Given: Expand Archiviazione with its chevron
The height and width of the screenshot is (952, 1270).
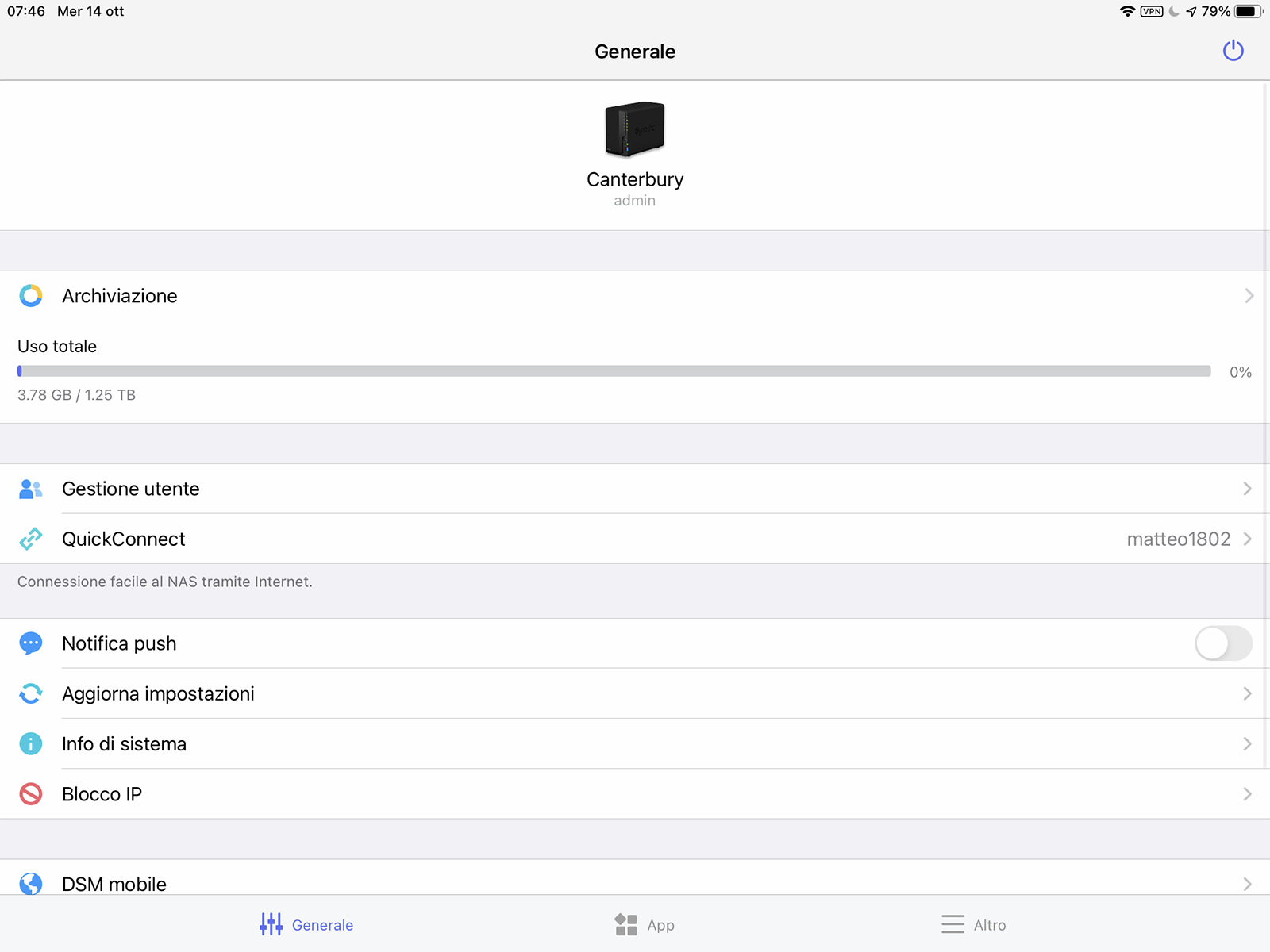Looking at the screenshot, I should [1249, 296].
